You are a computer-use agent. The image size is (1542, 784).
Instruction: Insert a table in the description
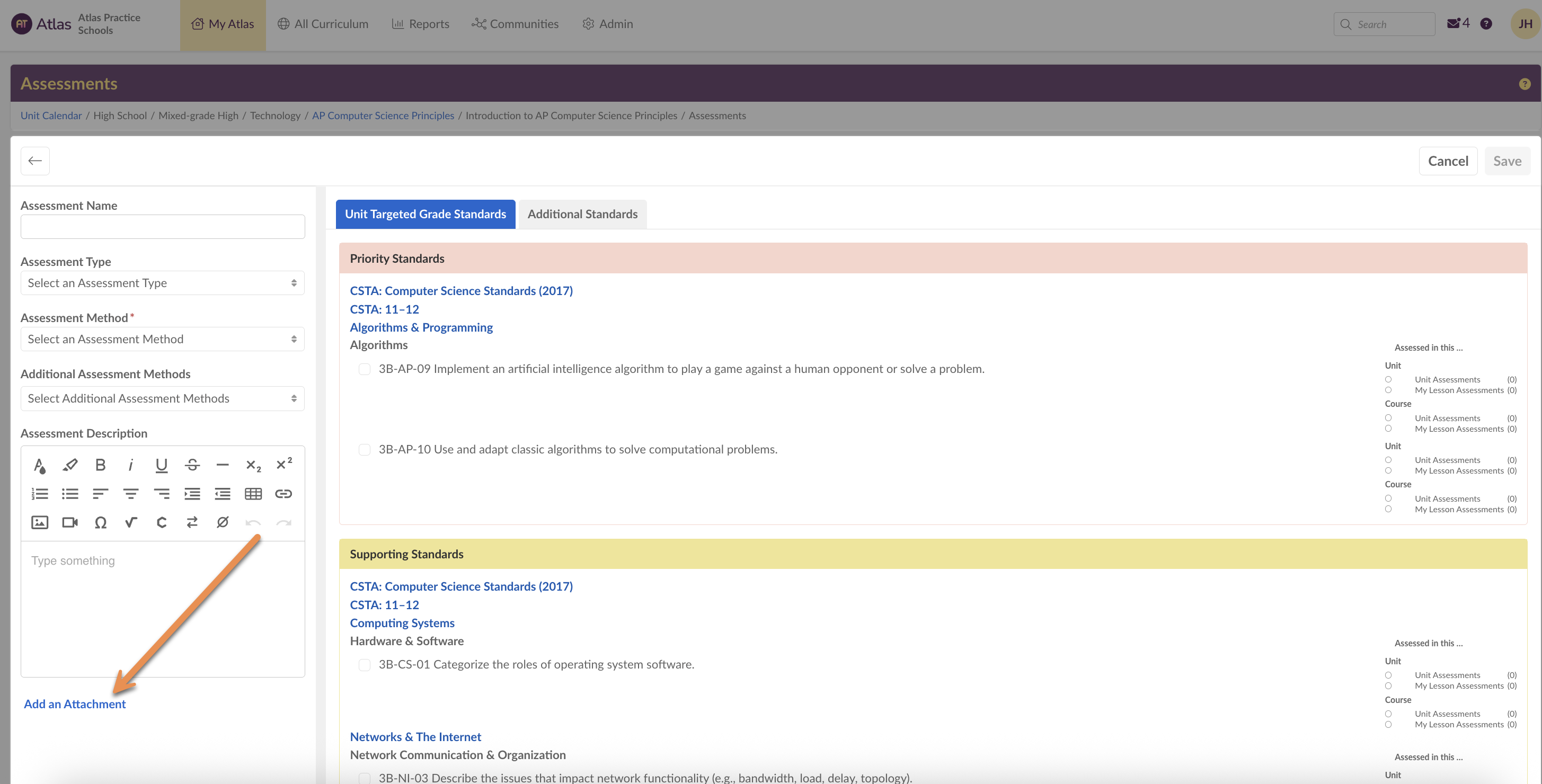coord(253,494)
